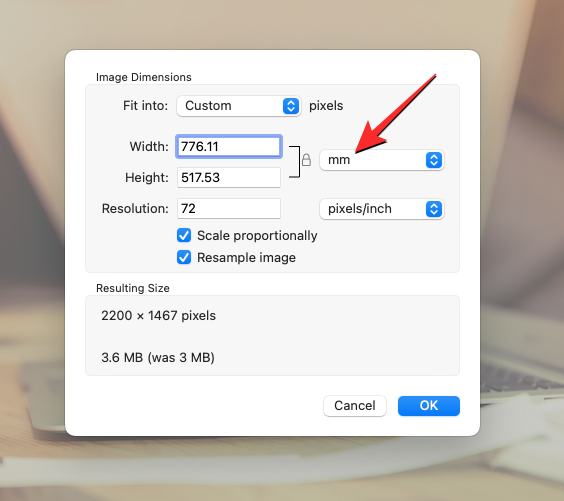Click the Height: label

pyautogui.click(x=147, y=177)
